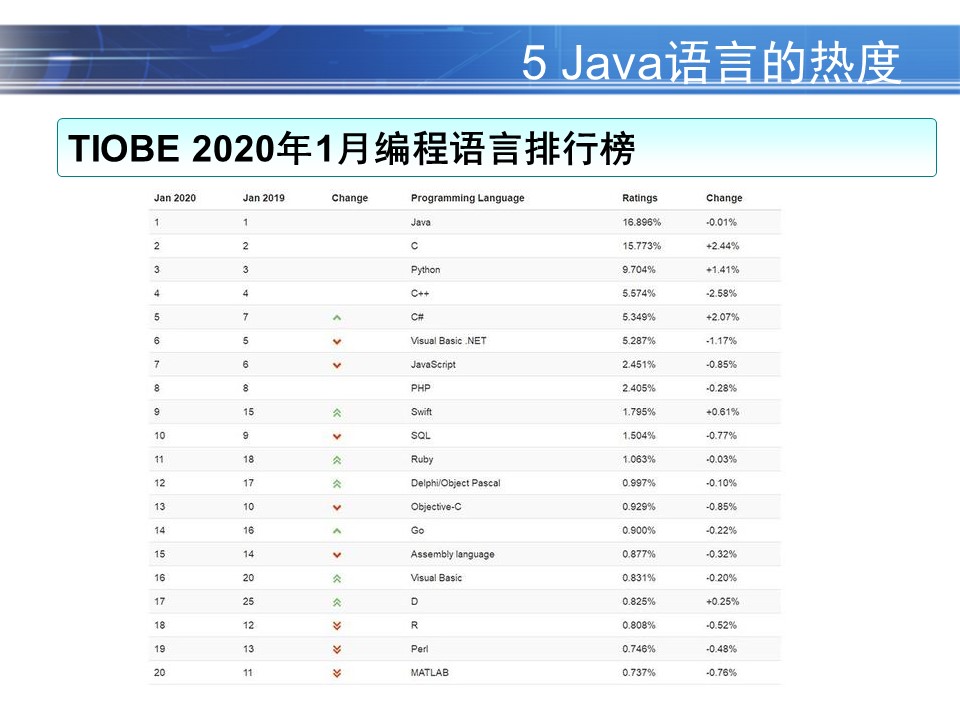
Task: Click the 'C++' language cell
Action: coord(420,293)
